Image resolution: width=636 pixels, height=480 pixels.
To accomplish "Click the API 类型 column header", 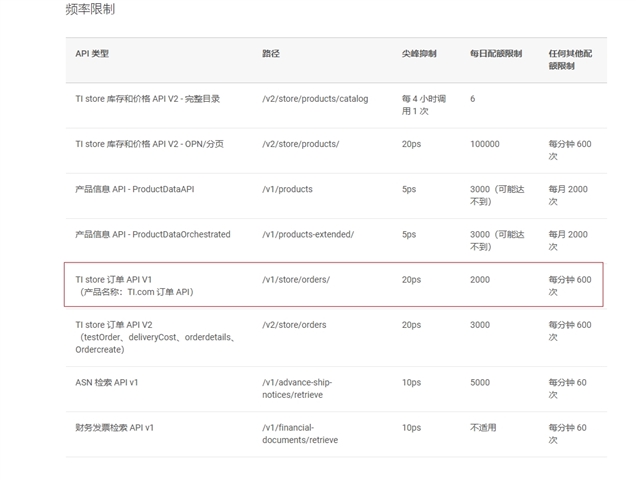I will 92,54.
